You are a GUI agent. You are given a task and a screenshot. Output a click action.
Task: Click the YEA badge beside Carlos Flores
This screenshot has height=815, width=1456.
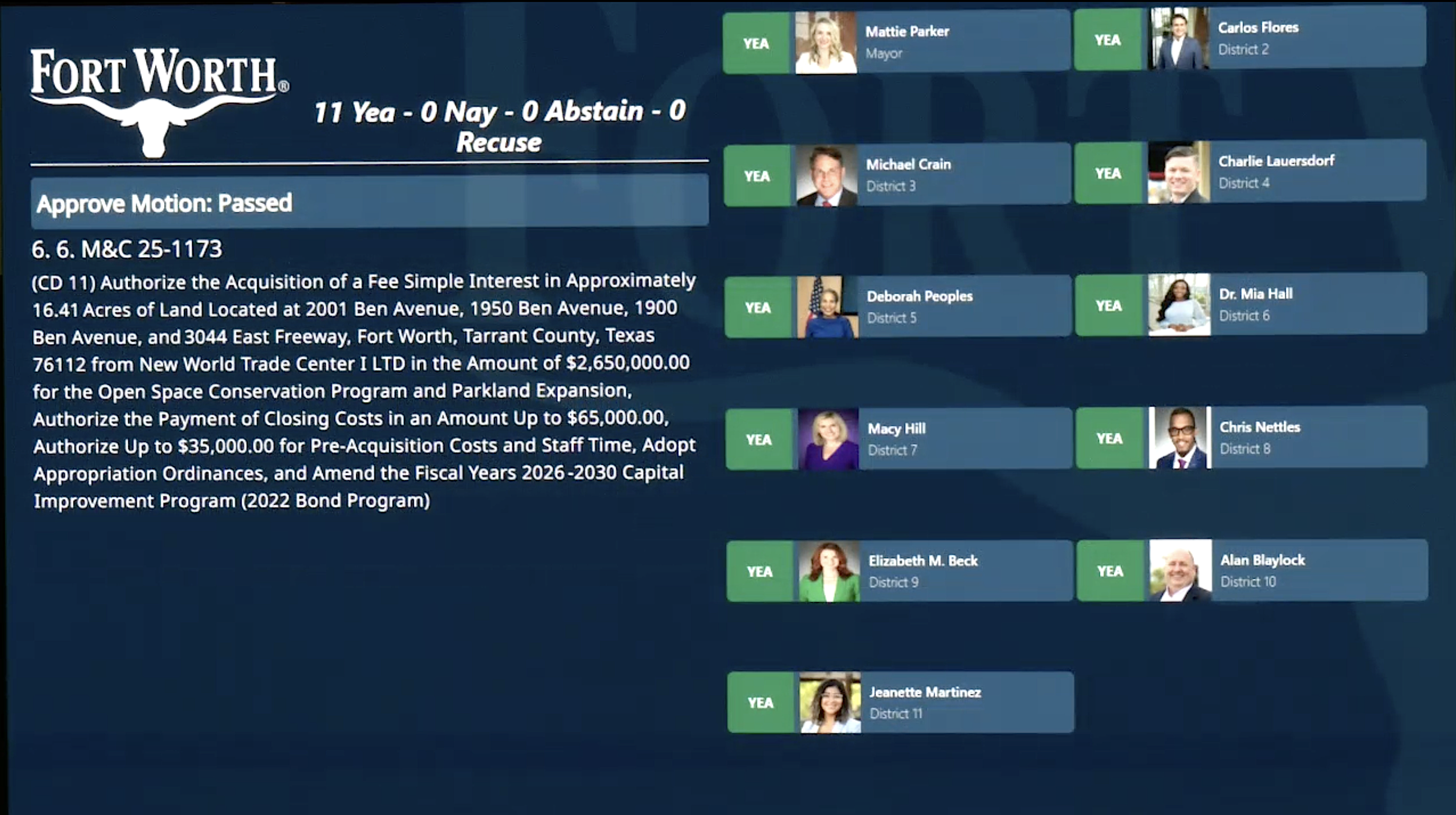click(1107, 40)
